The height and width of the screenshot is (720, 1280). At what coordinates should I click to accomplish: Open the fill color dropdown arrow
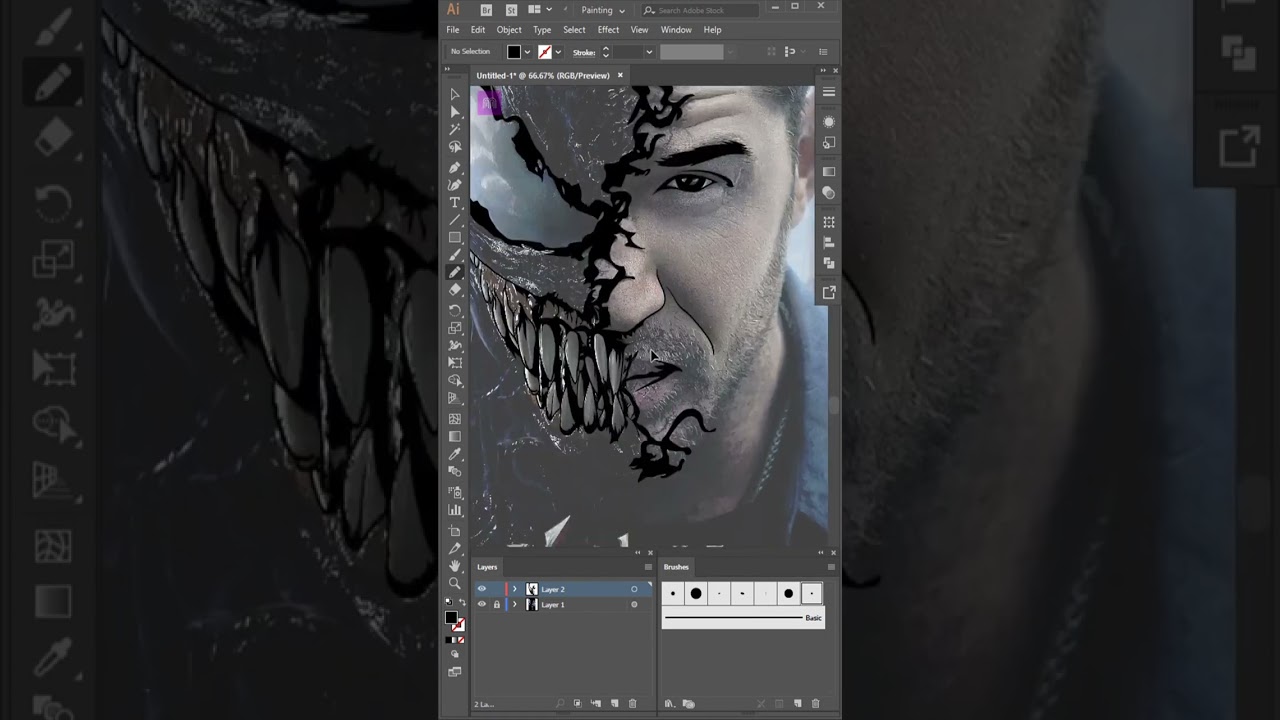coord(528,52)
